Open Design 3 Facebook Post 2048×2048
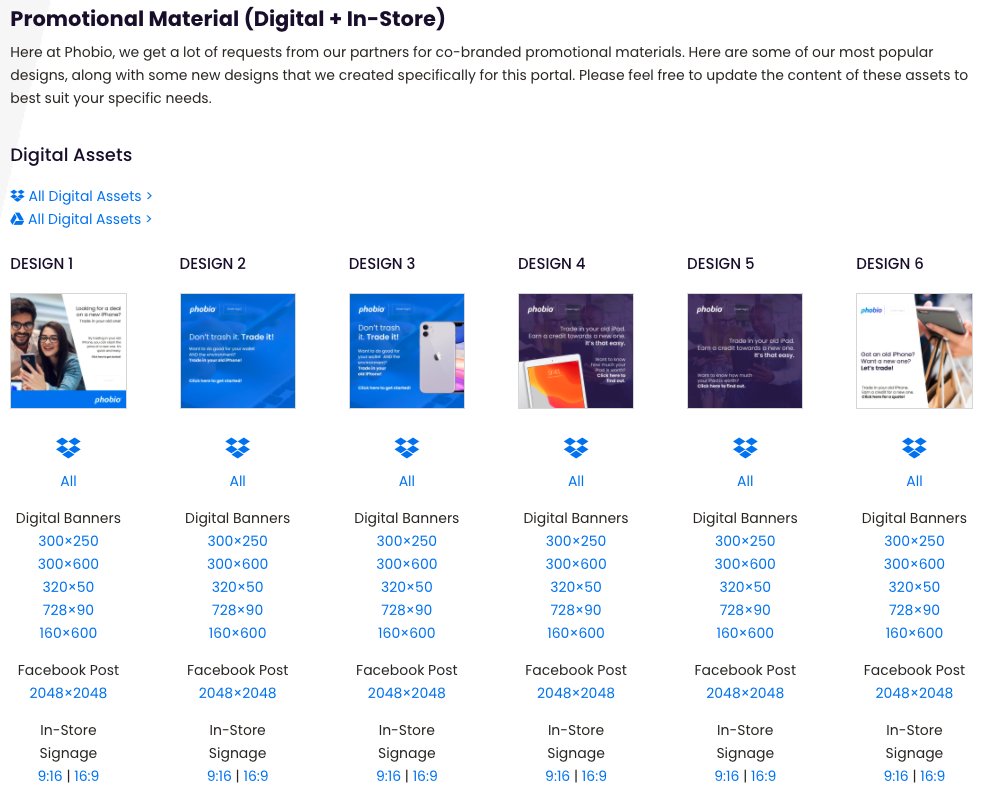 coord(406,693)
